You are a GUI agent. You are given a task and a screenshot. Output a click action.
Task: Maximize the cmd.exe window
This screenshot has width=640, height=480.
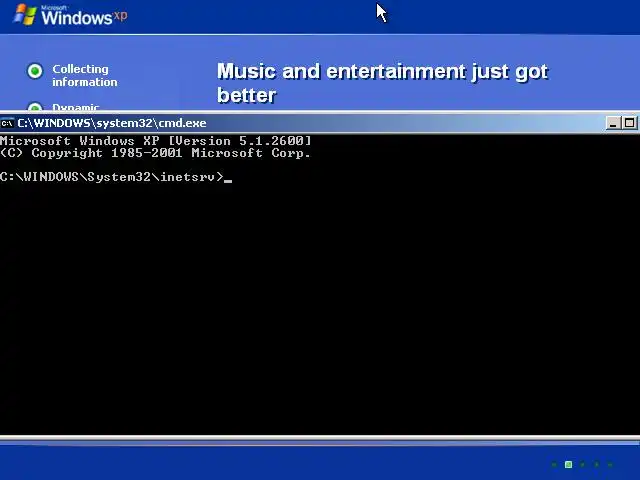click(x=629, y=123)
